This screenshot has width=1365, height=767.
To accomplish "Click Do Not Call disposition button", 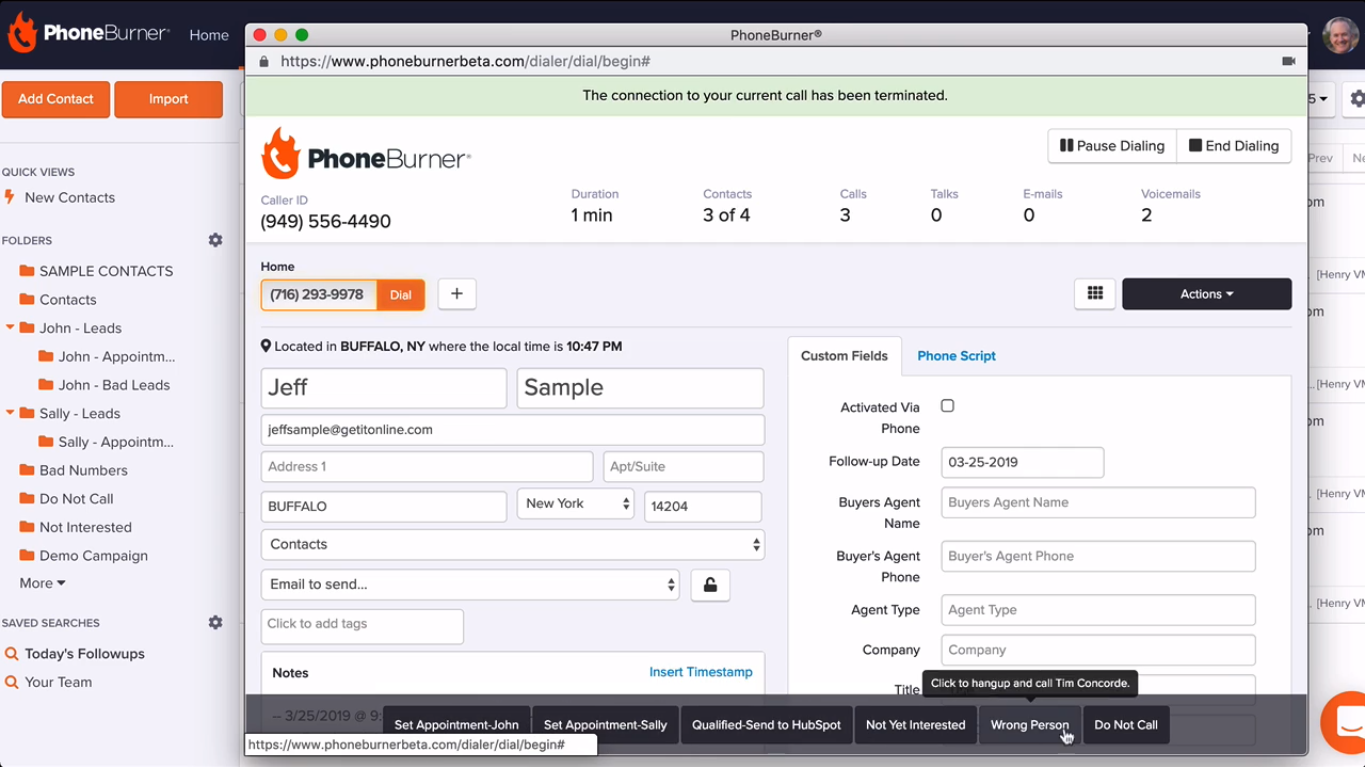I will tap(1126, 725).
